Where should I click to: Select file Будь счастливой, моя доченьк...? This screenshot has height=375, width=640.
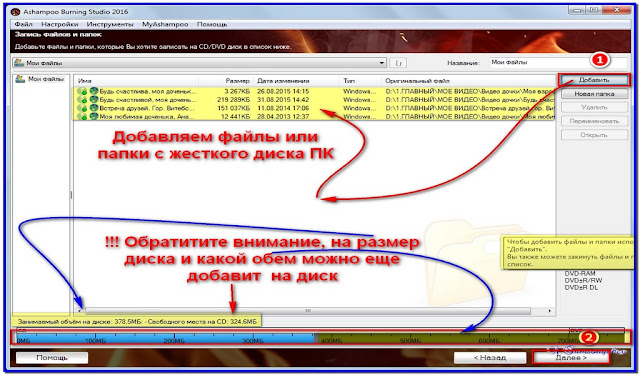click(x=148, y=100)
